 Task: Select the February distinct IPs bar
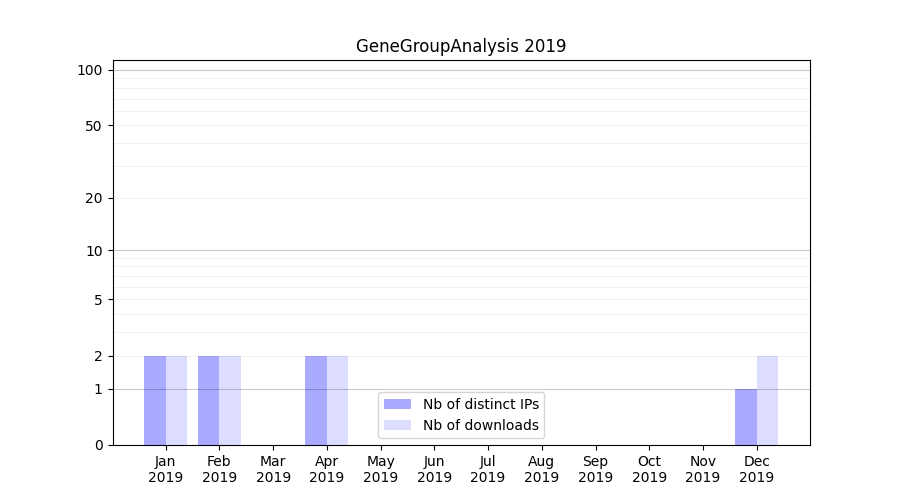(x=208, y=400)
